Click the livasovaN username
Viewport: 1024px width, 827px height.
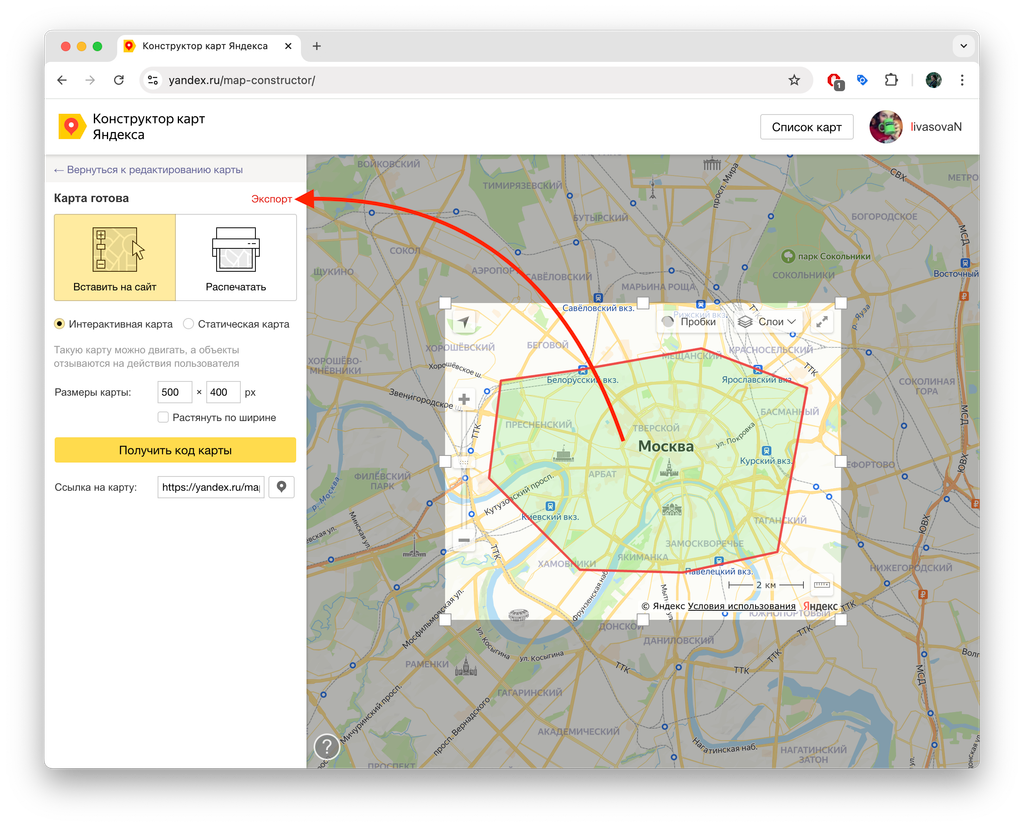point(936,127)
